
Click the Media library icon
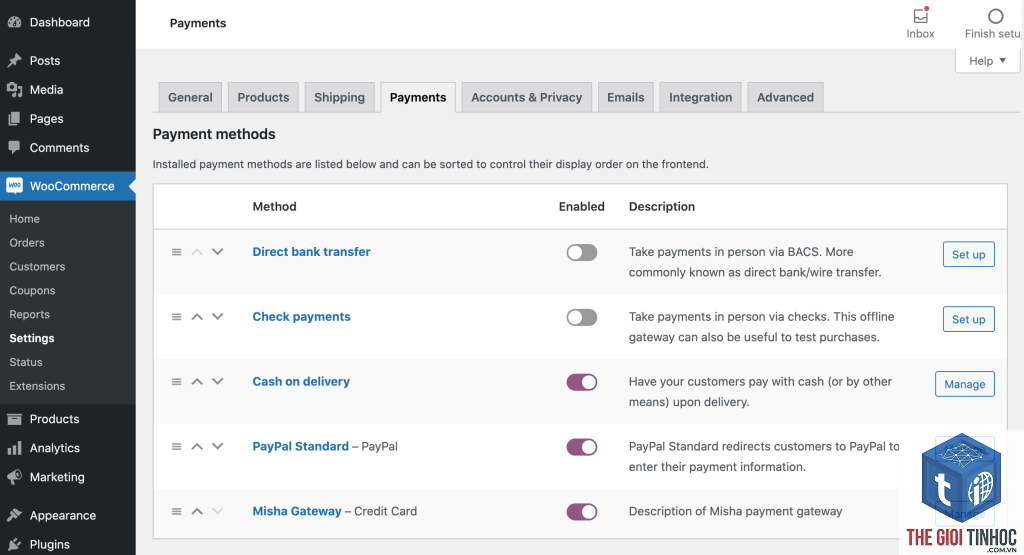(x=14, y=89)
